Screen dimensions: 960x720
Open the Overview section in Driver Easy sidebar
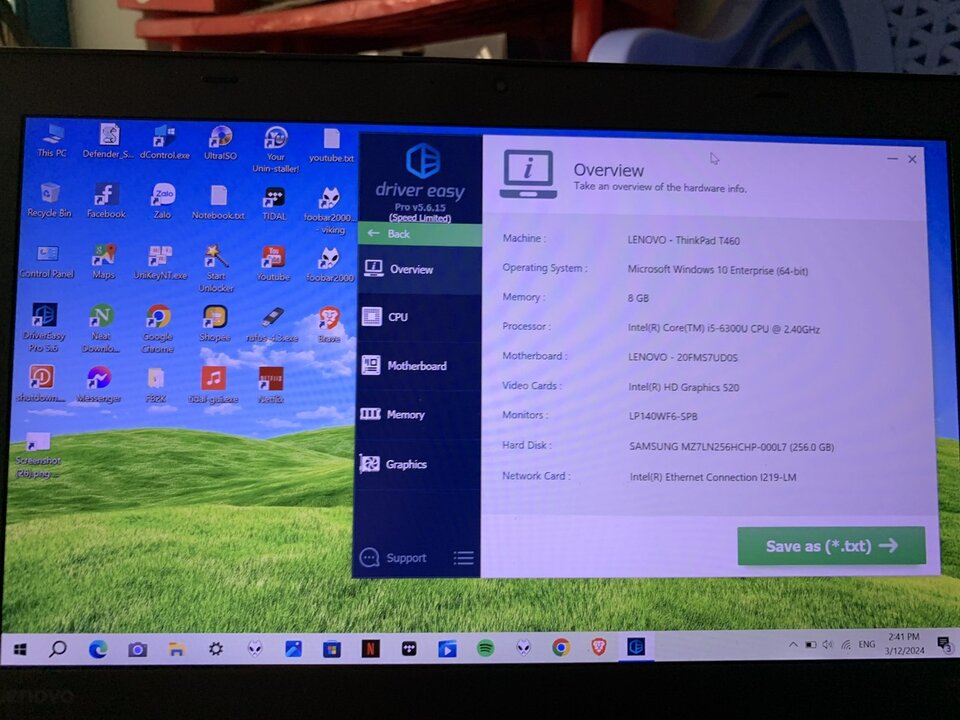click(x=419, y=269)
